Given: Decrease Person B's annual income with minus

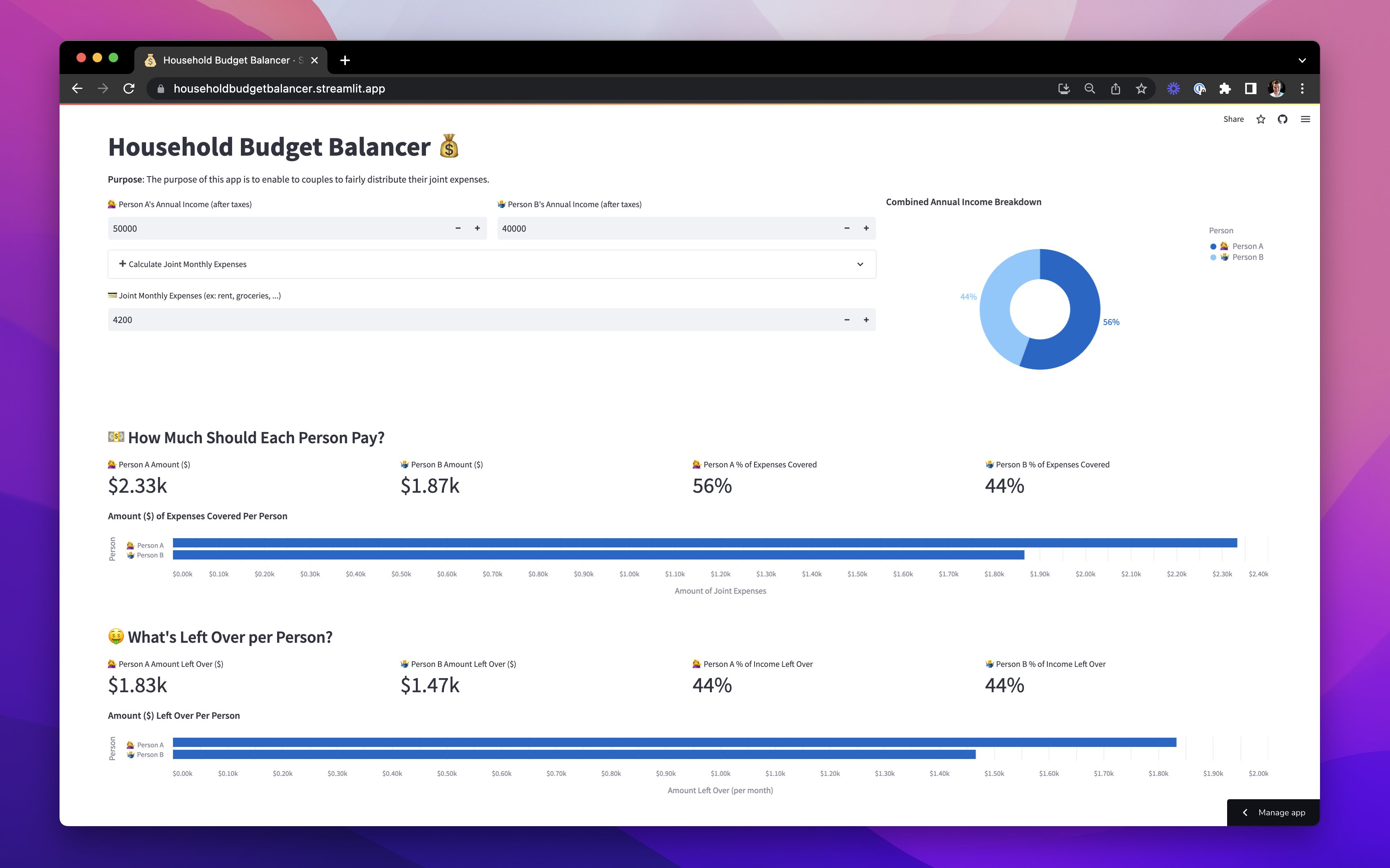Looking at the screenshot, I should pos(847,228).
